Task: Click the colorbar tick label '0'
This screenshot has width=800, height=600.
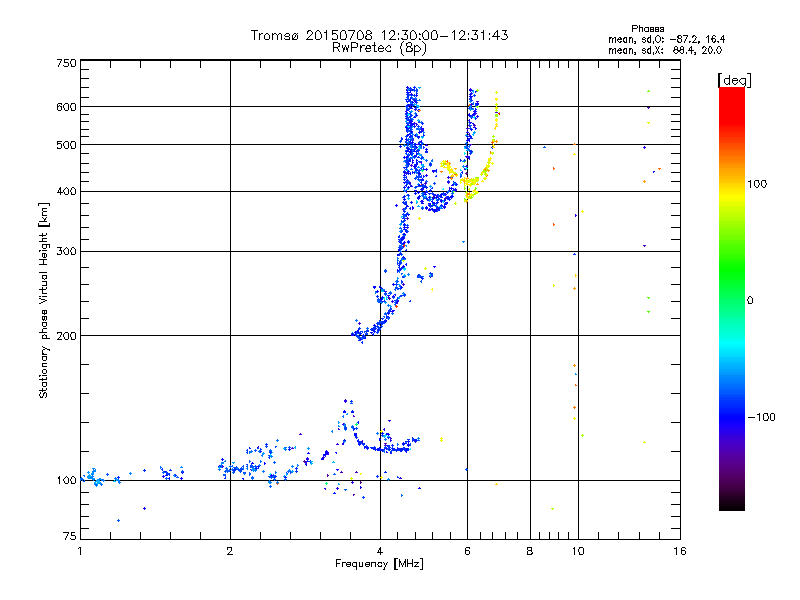Action: tap(750, 301)
